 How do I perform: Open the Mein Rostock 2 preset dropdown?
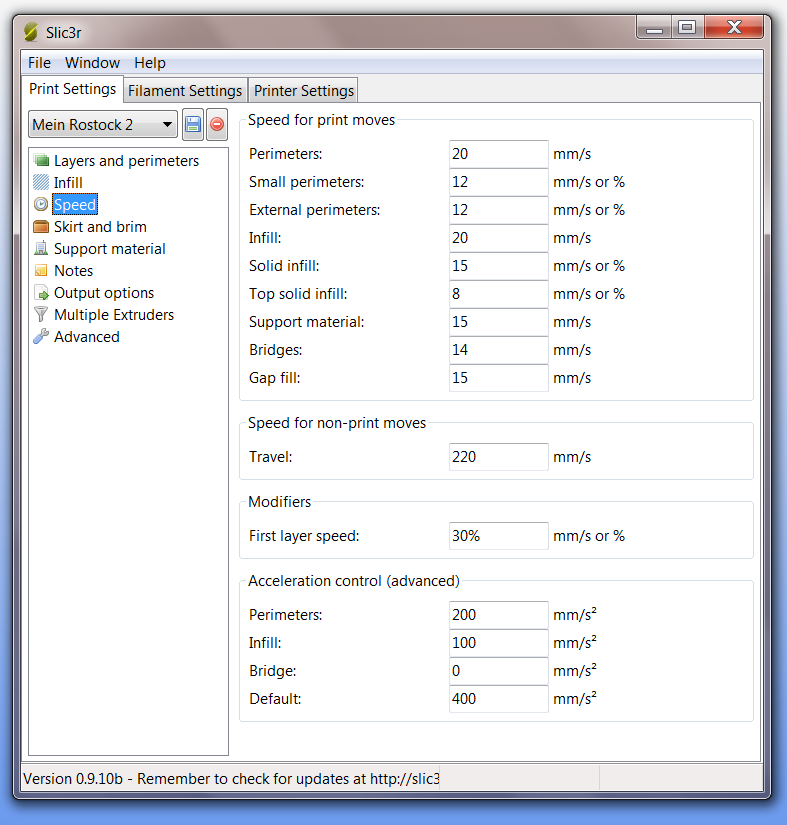point(103,125)
